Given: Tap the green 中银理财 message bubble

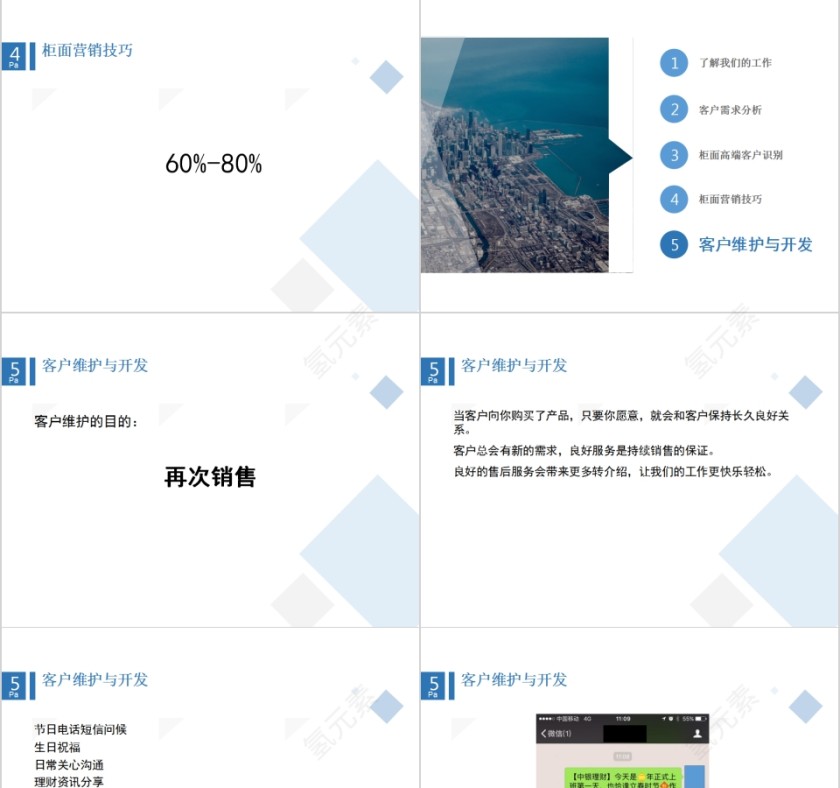Looking at the screenshot, I should 625,776.
